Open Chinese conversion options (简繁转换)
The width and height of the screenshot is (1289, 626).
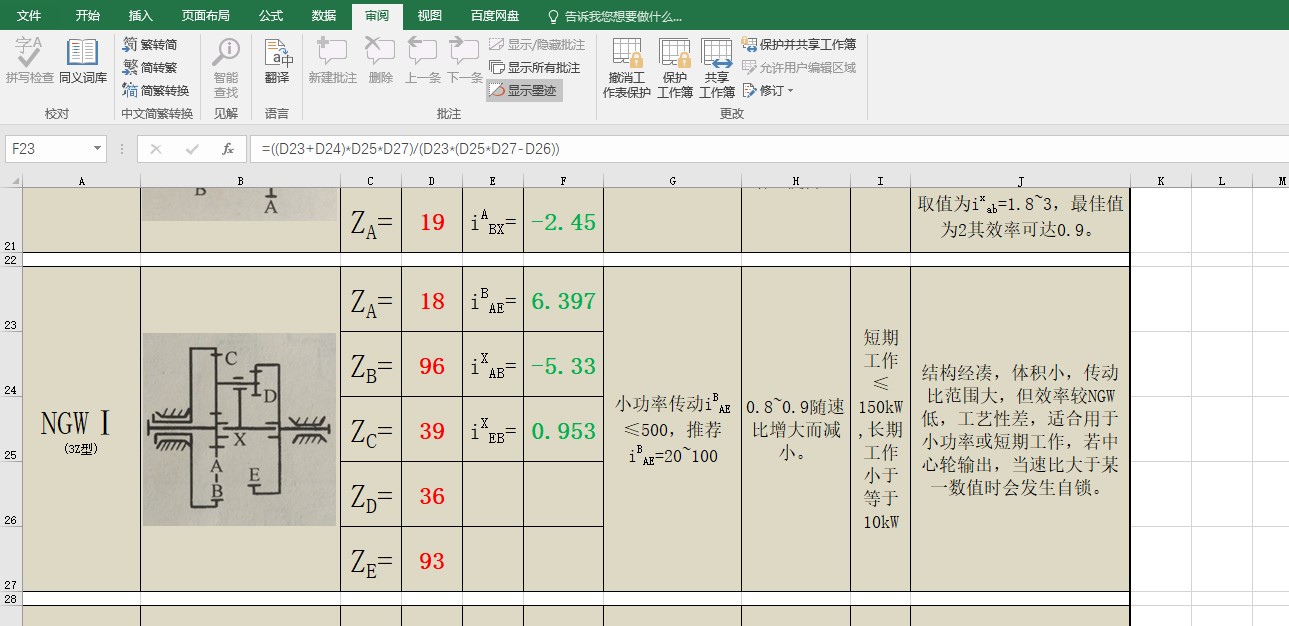pos(156,90)
